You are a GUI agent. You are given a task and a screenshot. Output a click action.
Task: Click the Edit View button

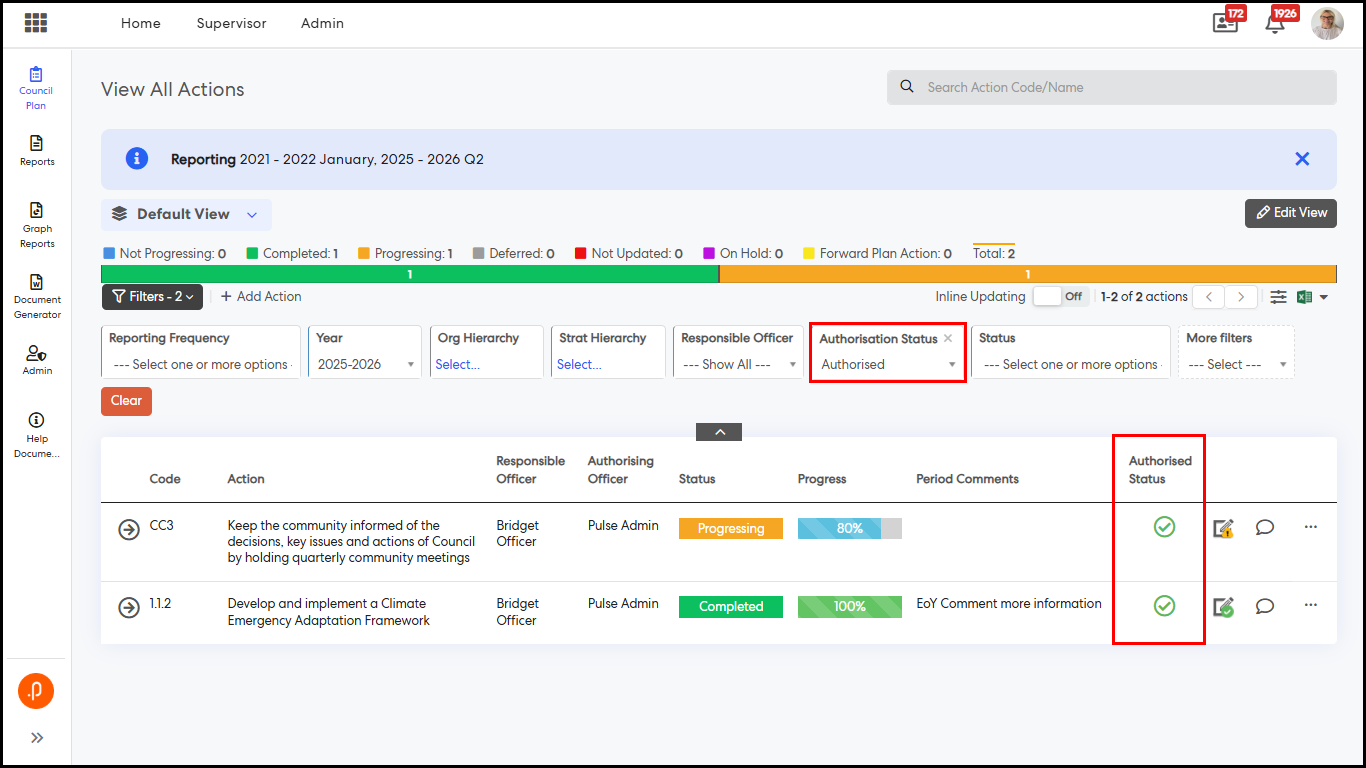coord(1290,213)
